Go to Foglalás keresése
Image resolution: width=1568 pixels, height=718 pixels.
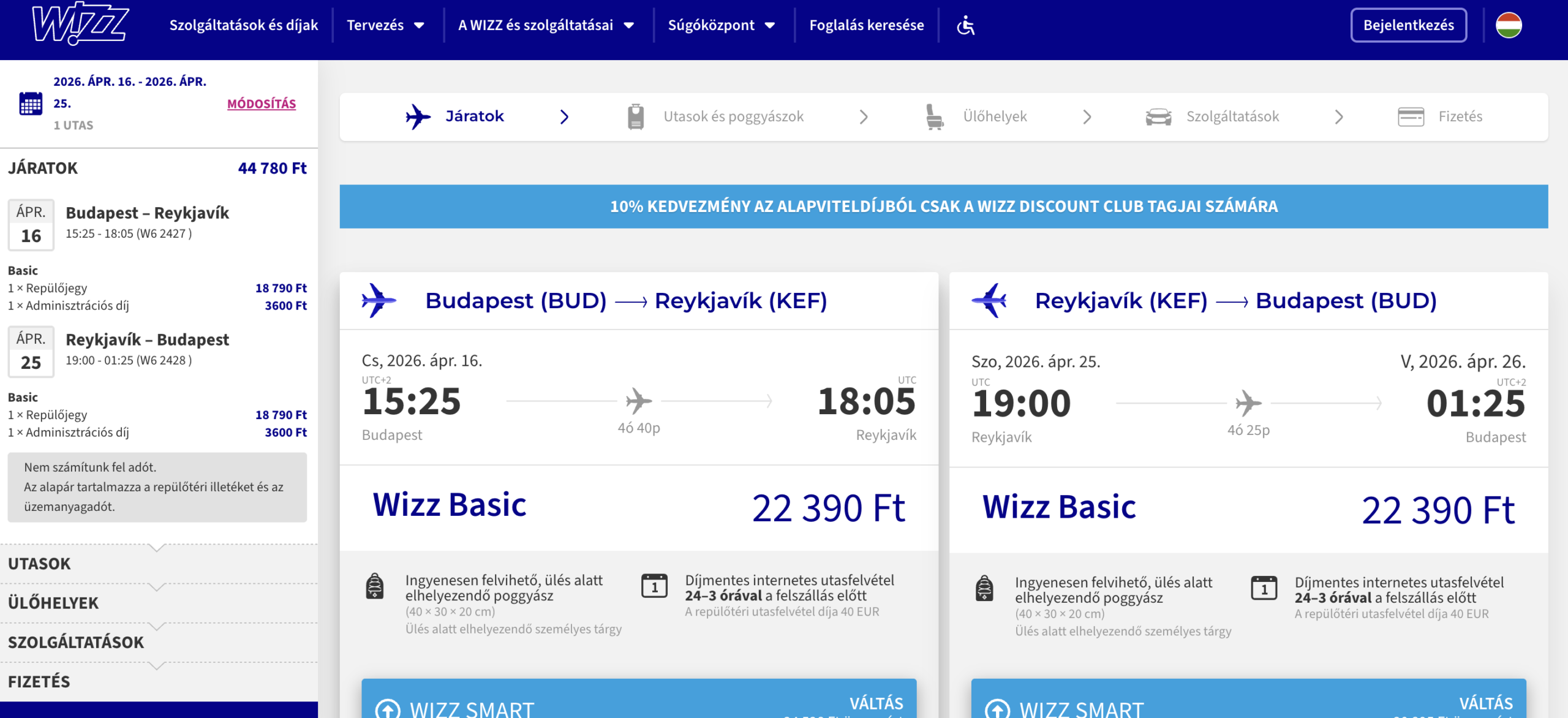866,25
